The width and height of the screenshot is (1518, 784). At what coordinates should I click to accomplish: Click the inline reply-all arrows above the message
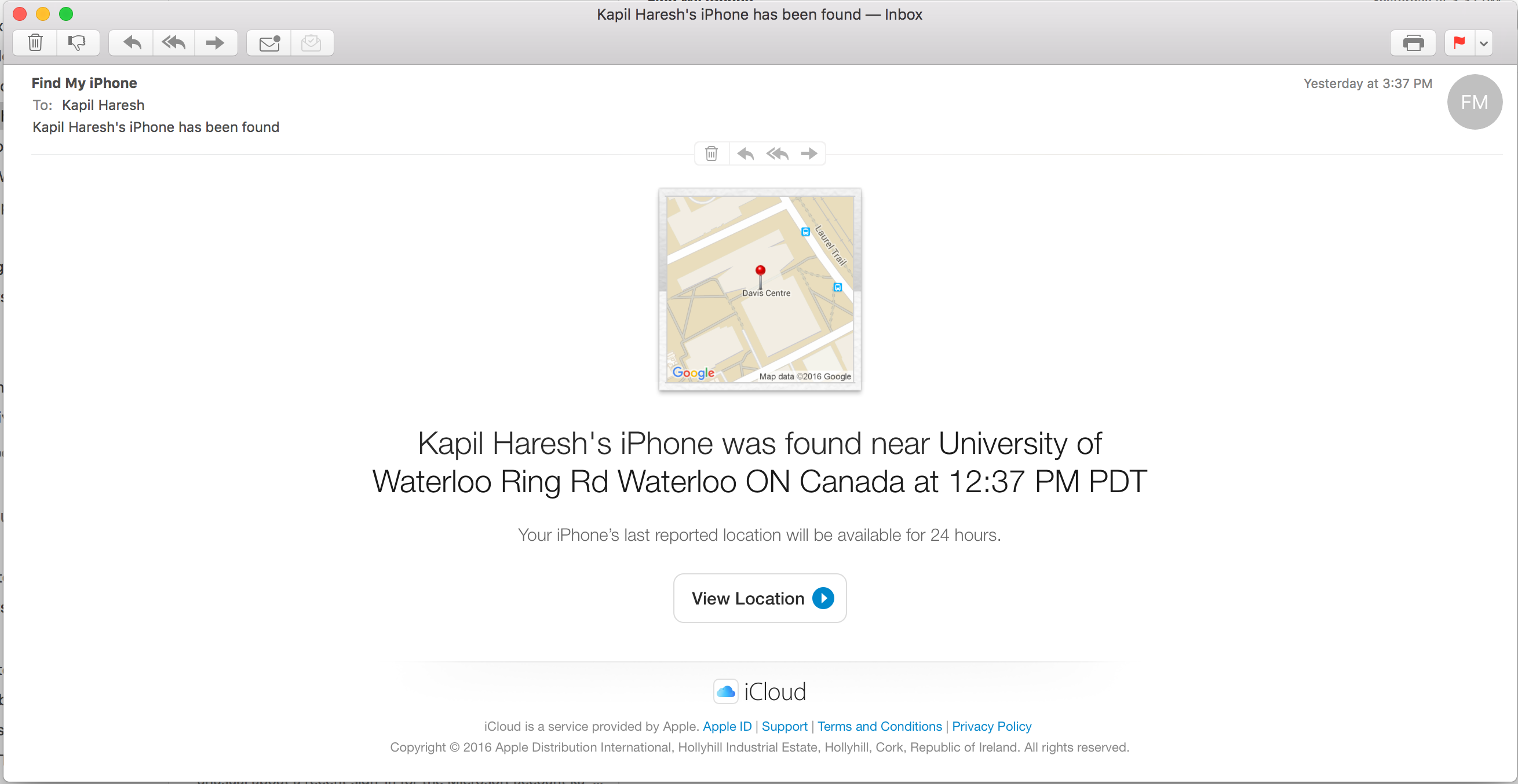click(x=778, y=154)
